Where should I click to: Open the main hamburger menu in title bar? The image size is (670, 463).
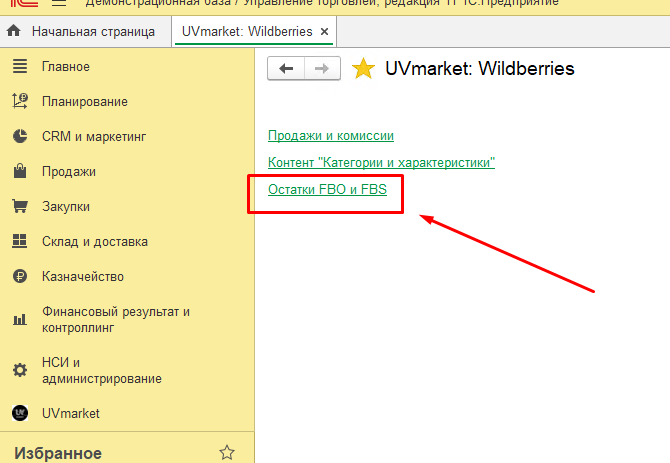click(x=59, y=3)
